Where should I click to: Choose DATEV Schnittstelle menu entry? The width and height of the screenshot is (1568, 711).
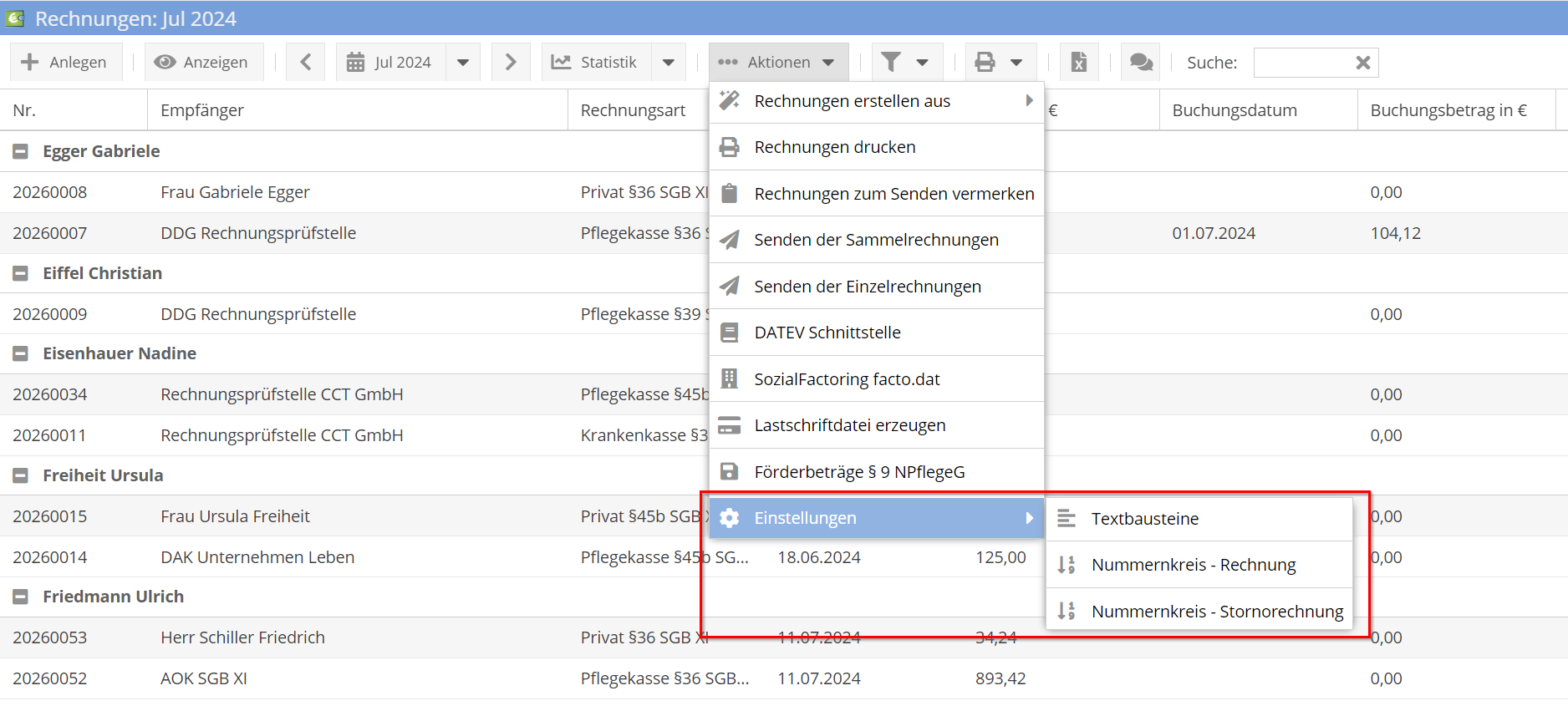pos(827,333)
